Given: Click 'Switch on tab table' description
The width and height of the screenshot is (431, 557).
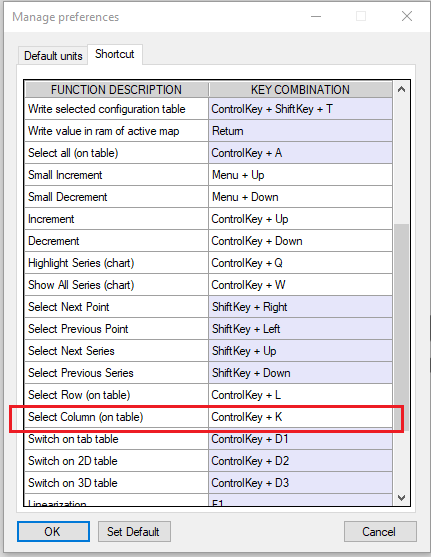Looking at the screenshot, I should pos(117,439).
